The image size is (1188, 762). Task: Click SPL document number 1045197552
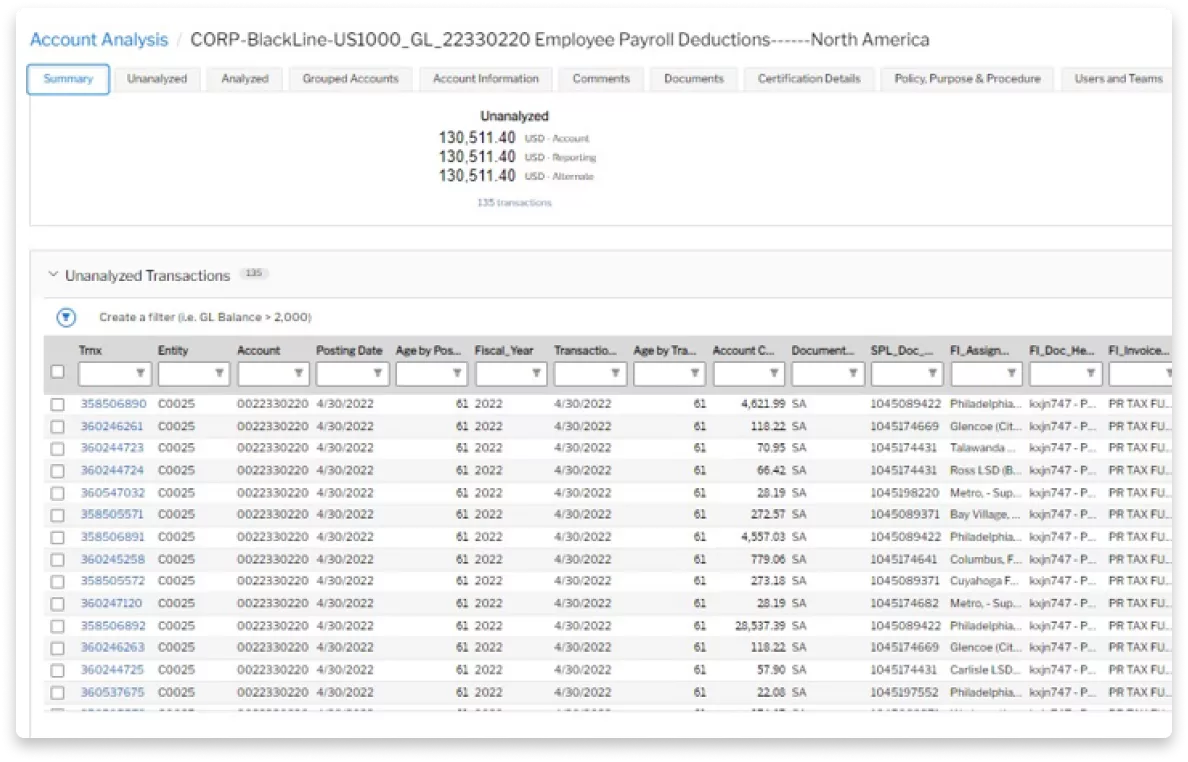[x=905, y=692]
